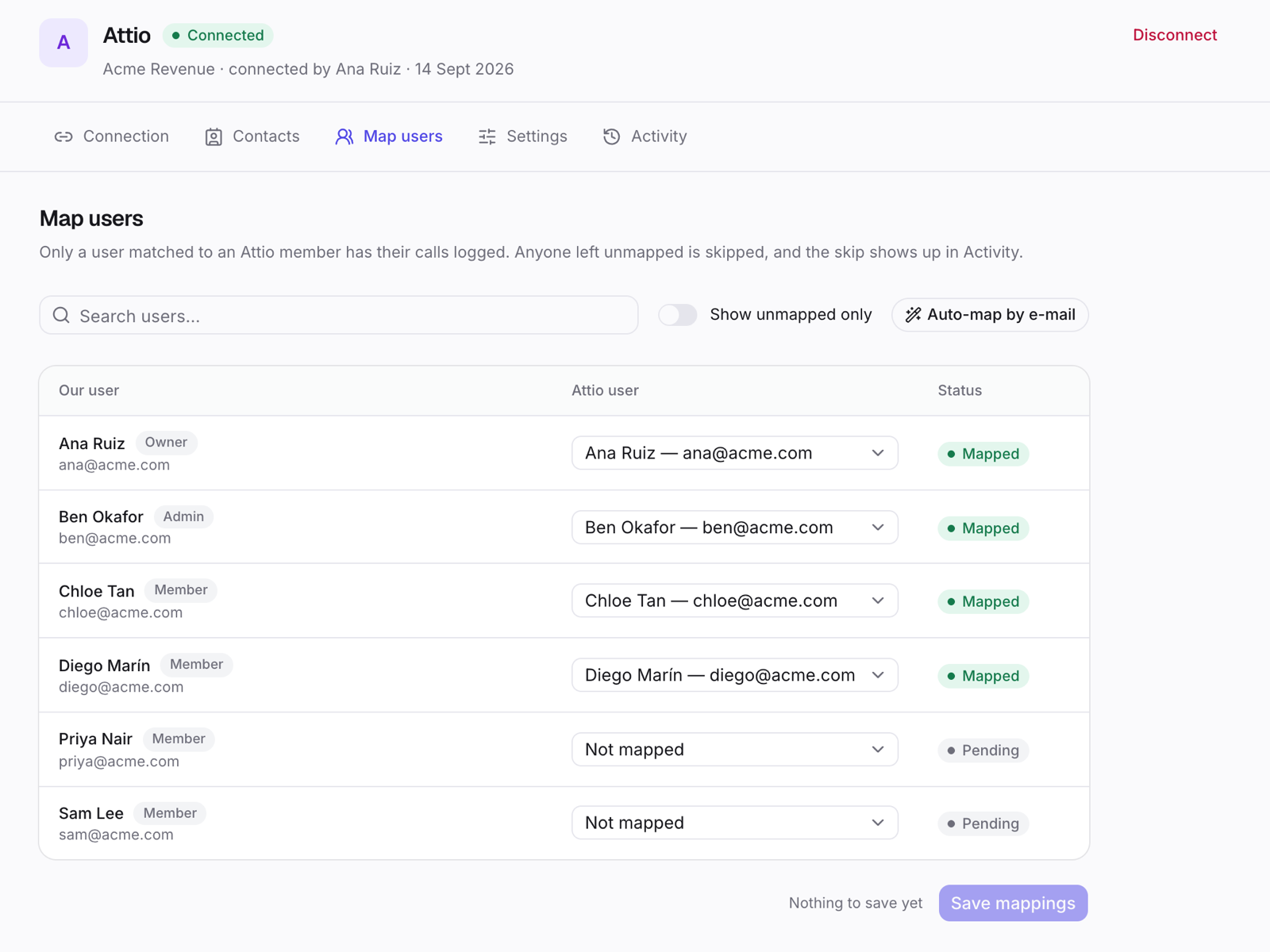
Task: Click the Save mappings button
Action: point(1013,903)
